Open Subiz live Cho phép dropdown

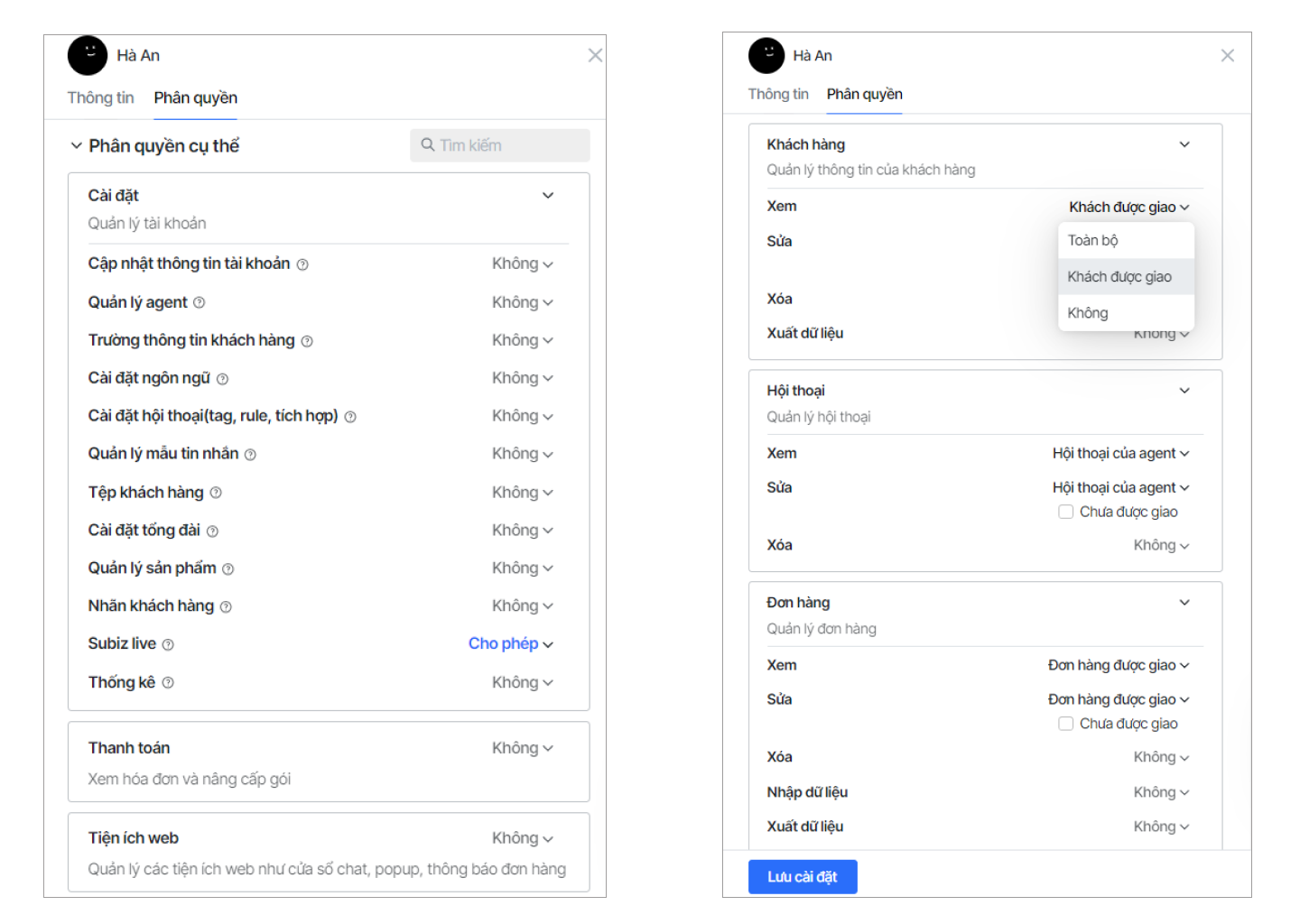(x=510, y=643)
